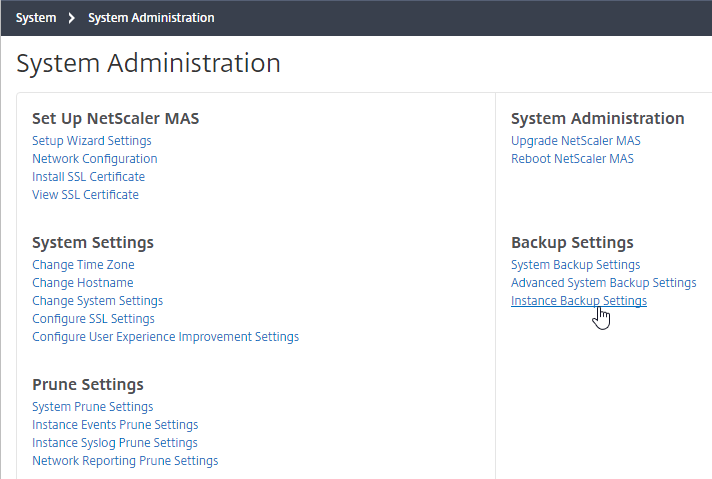This screenshot has height=479, width=712.
Task: Go to System in the breadcrumb
Action: point(36,18)
